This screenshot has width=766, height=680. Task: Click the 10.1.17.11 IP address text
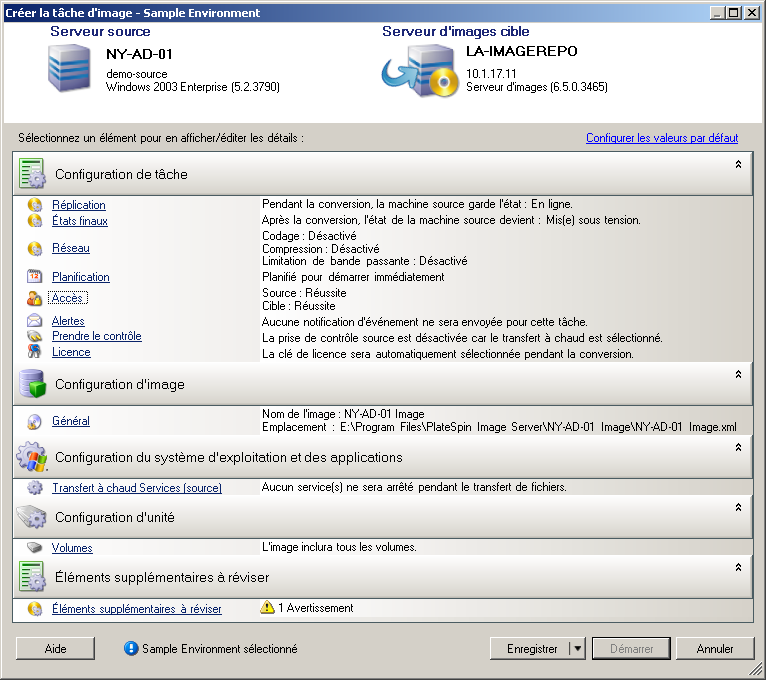[491, 74]
